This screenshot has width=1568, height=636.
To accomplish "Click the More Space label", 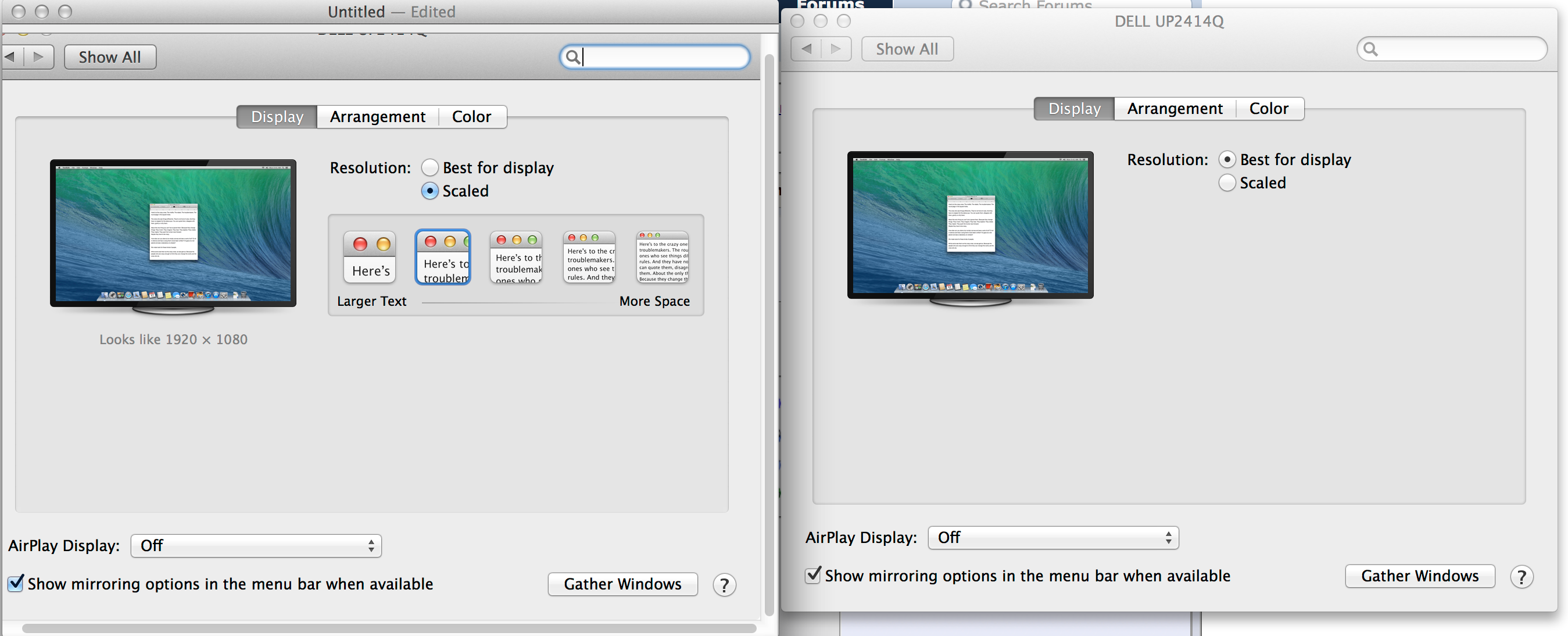I will tap(654, 301).
